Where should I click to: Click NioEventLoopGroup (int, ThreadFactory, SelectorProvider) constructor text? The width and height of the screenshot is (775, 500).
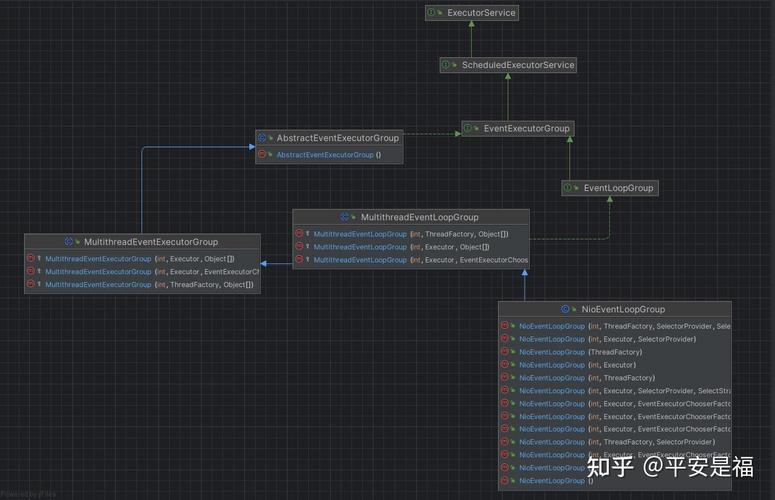tap(617, 442)
